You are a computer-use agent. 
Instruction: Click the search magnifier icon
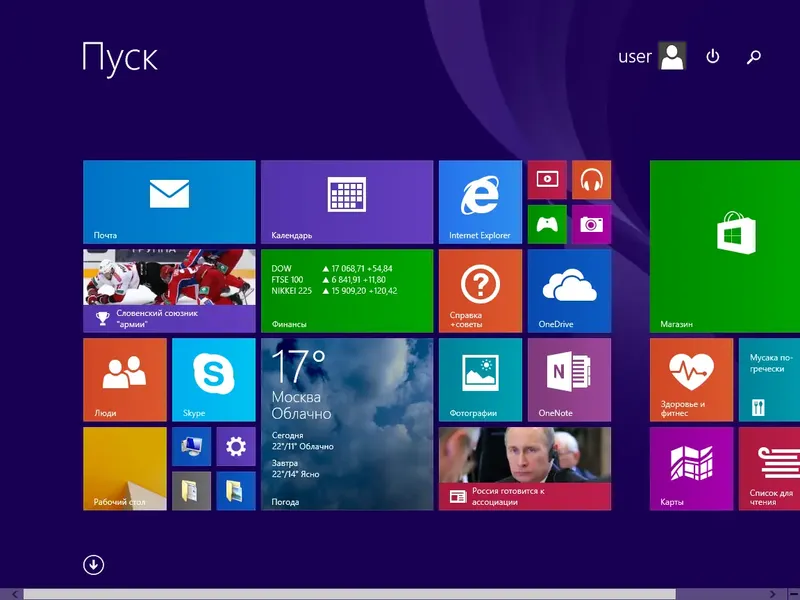pyautogui.click(x=754, y=56)
